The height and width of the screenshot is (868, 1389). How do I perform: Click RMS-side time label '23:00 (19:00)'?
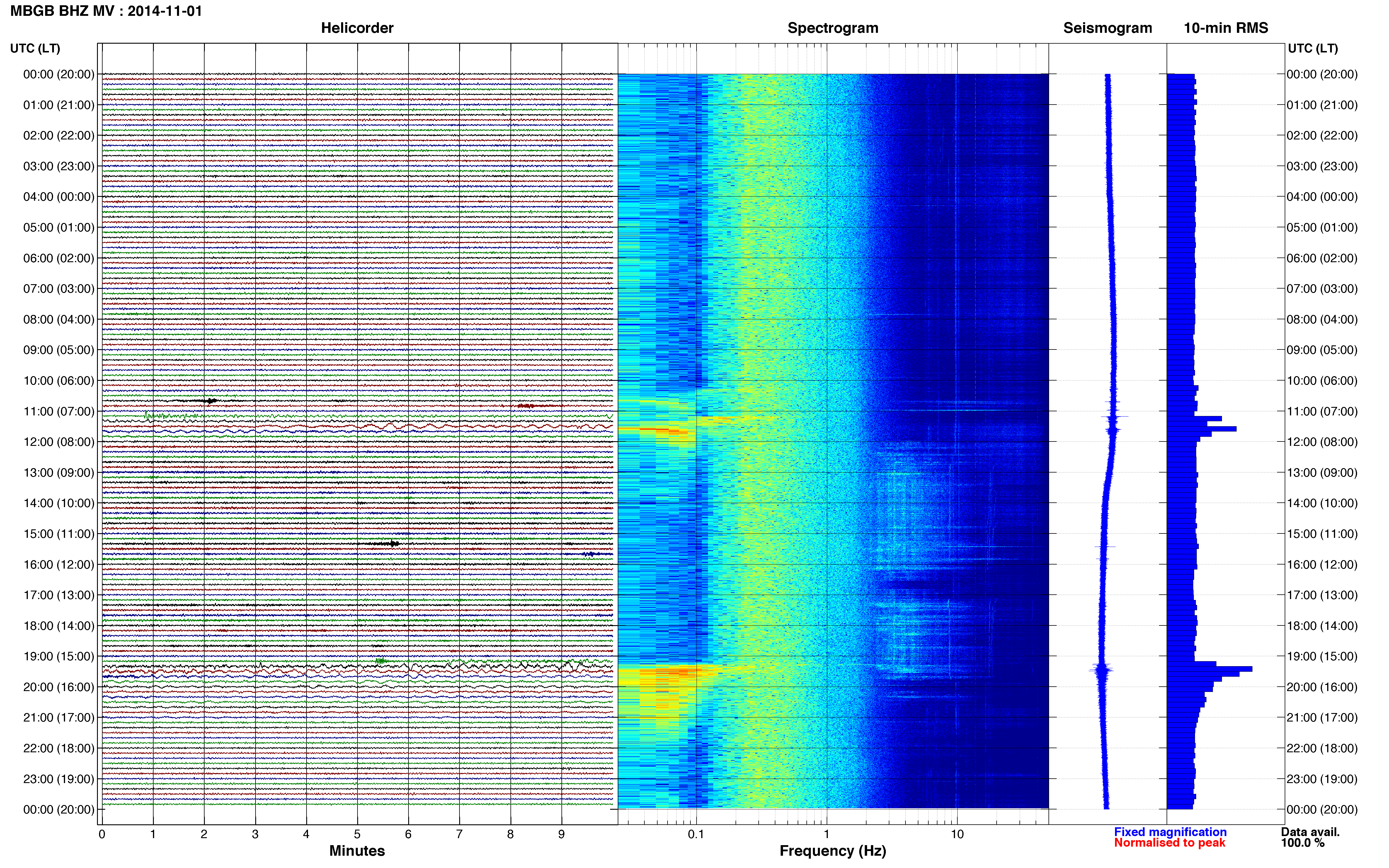pos(1322,779)
